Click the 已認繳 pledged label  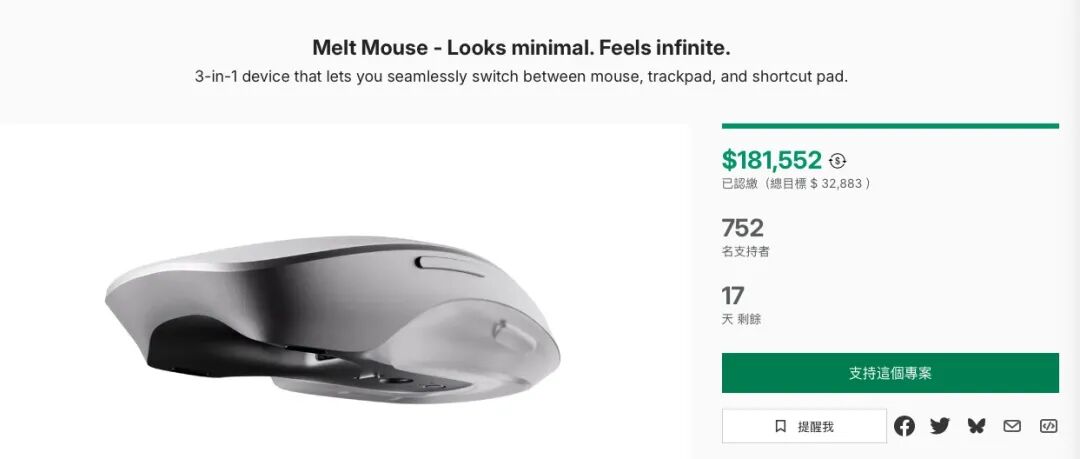coord(741,184)
